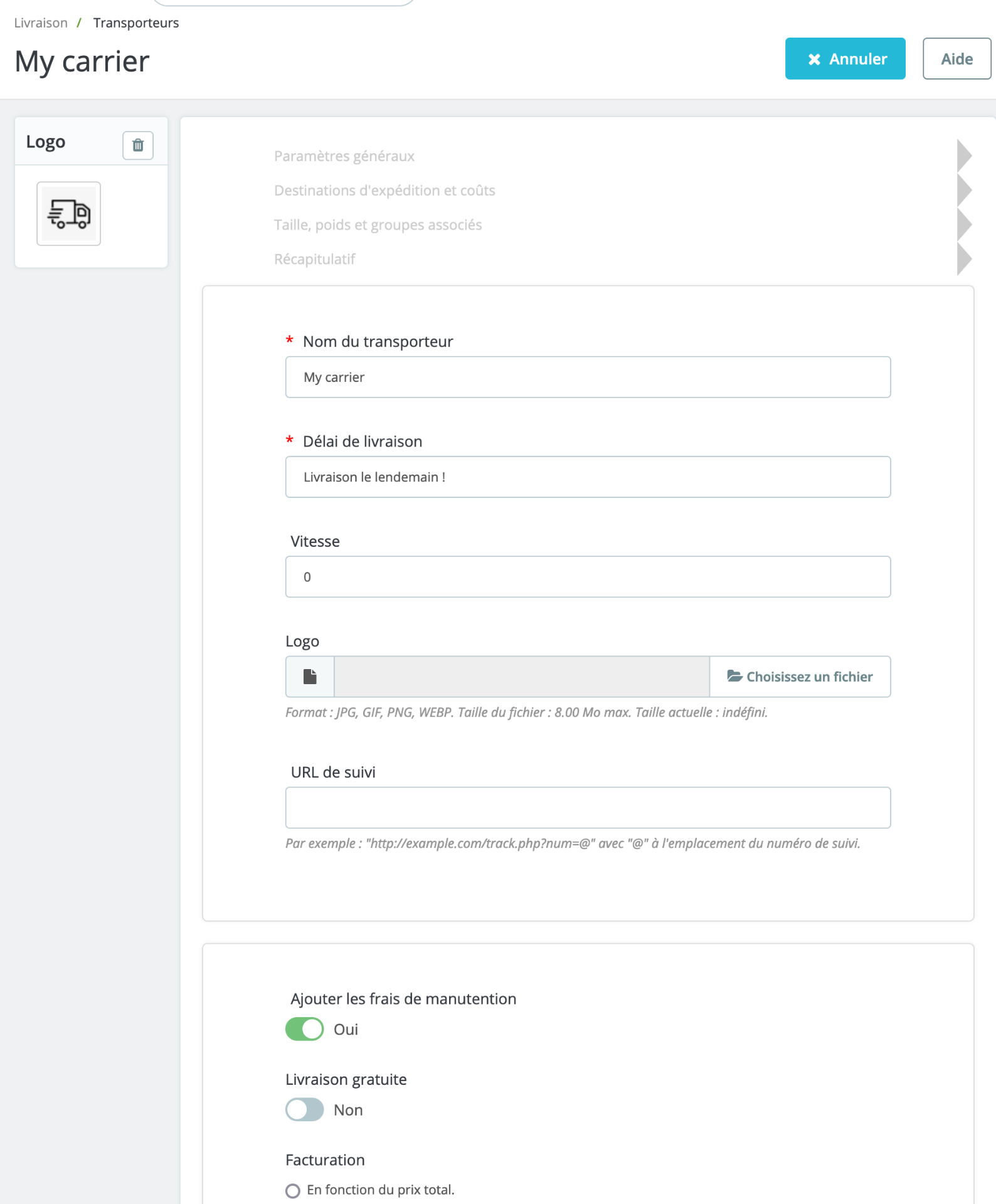Viewport: 996px width, 1204px height.
Task: Click the trash icon in Logo panel
Action: pyautogui.click(x=138, y=145)
